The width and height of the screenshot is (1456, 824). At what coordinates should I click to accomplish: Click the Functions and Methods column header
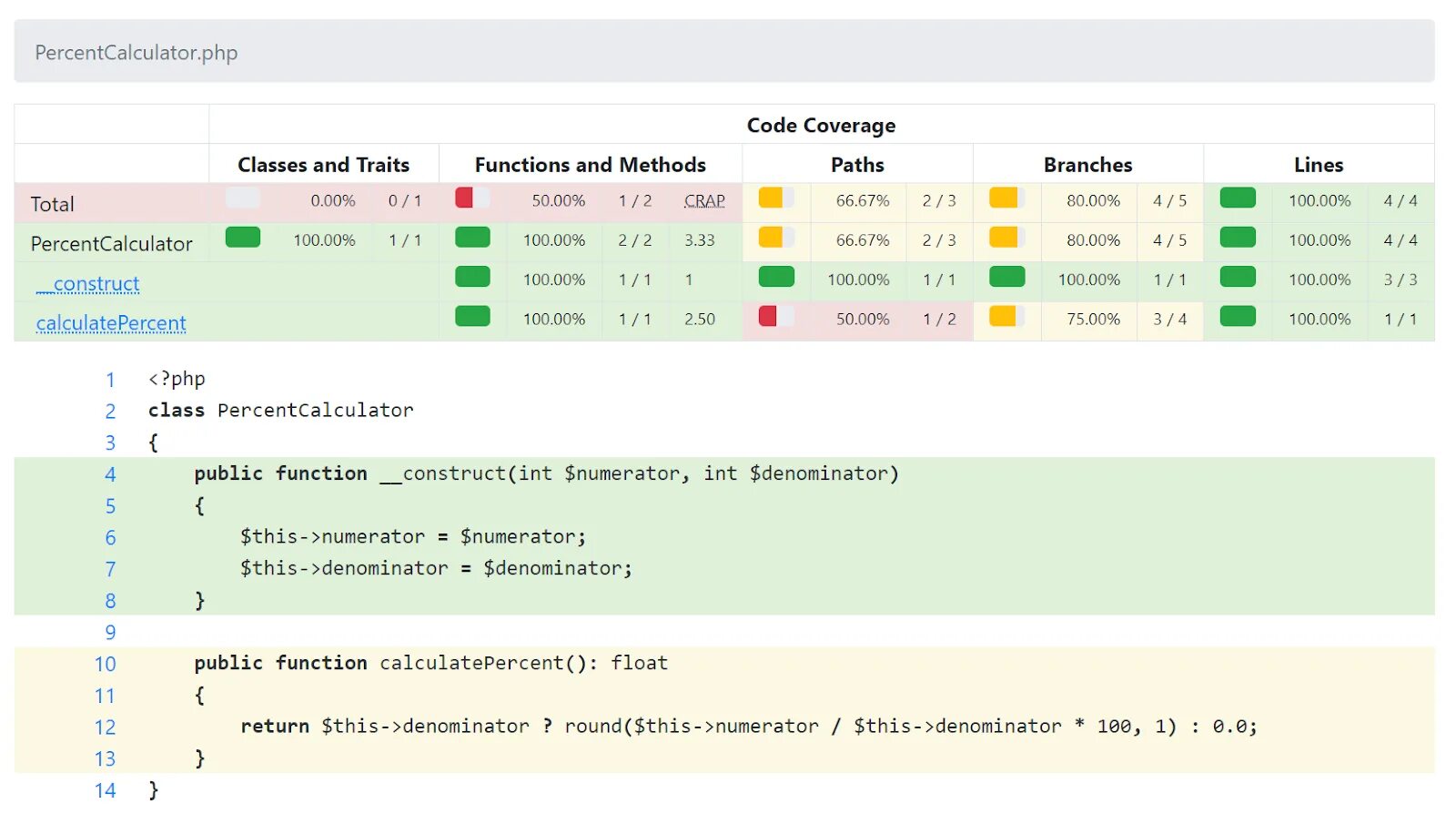[x=590, y=165]
